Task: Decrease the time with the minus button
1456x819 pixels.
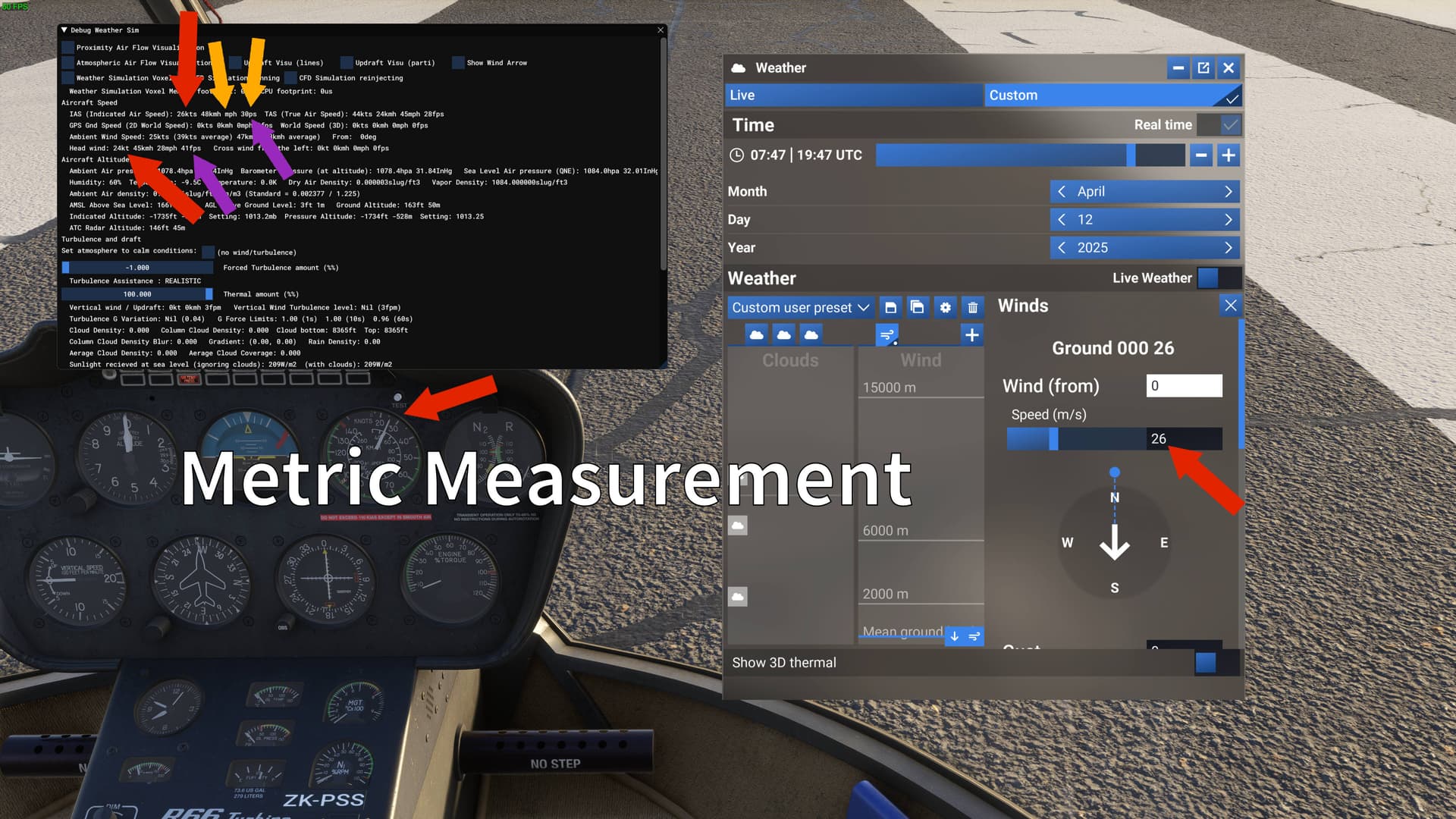Action: click(x=1201, y=155)
